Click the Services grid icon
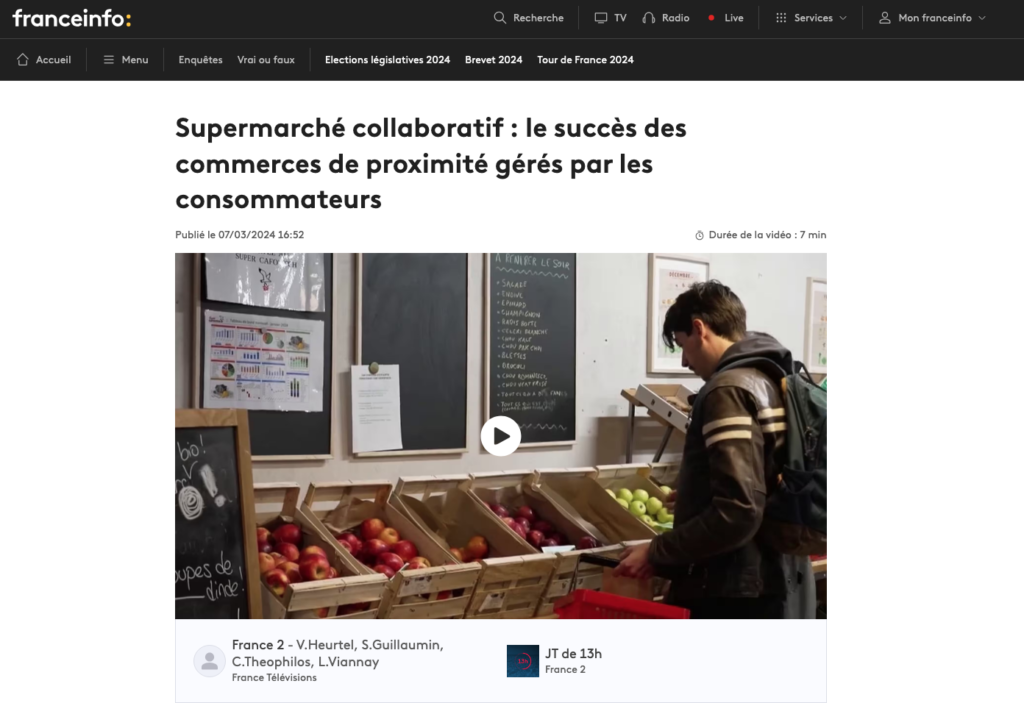This screenshot has width=1024, height=703. coord(781,18)
